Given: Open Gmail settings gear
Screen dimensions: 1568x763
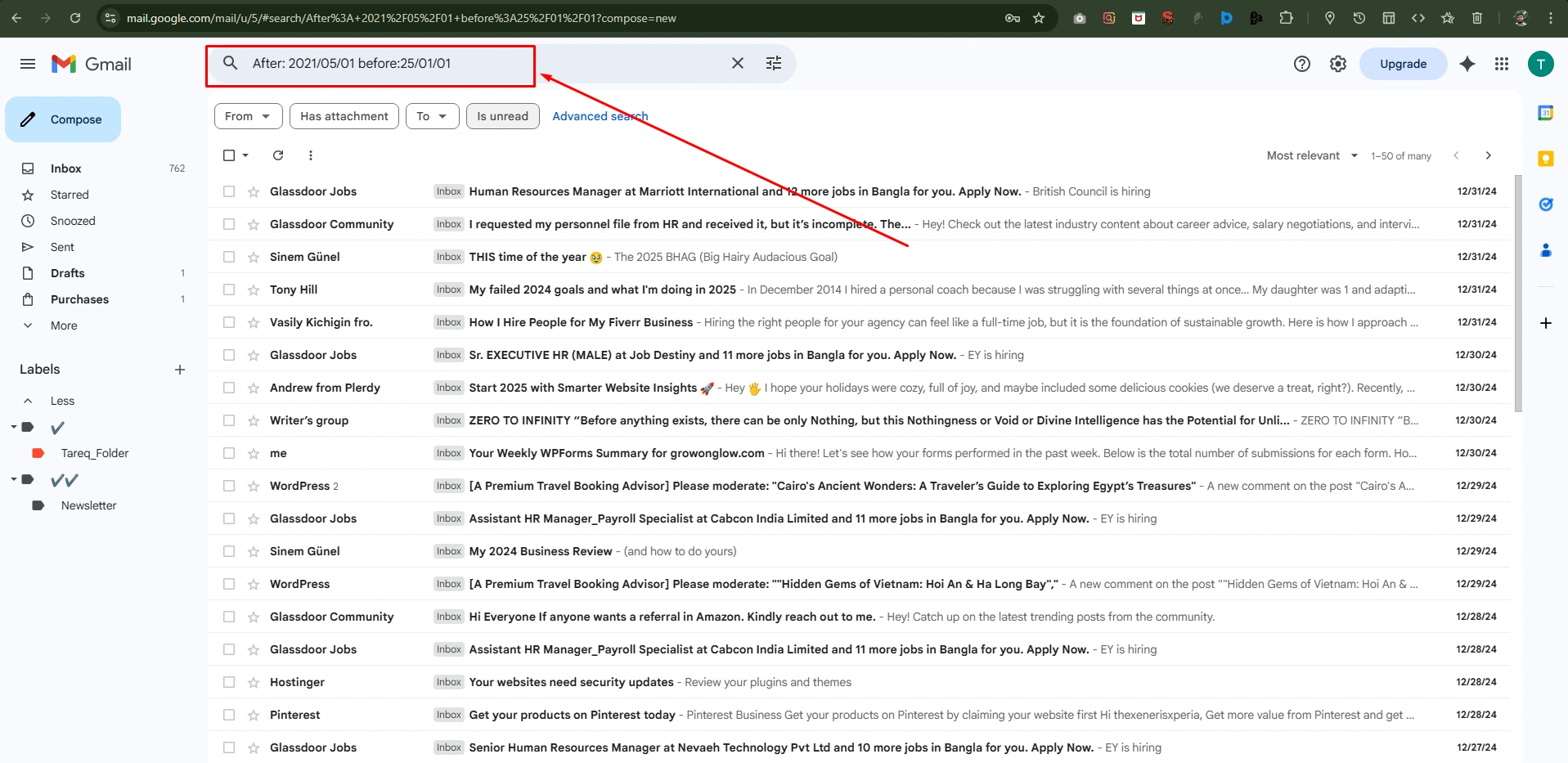Looking at the screenshot, I should pos(1338,64).
